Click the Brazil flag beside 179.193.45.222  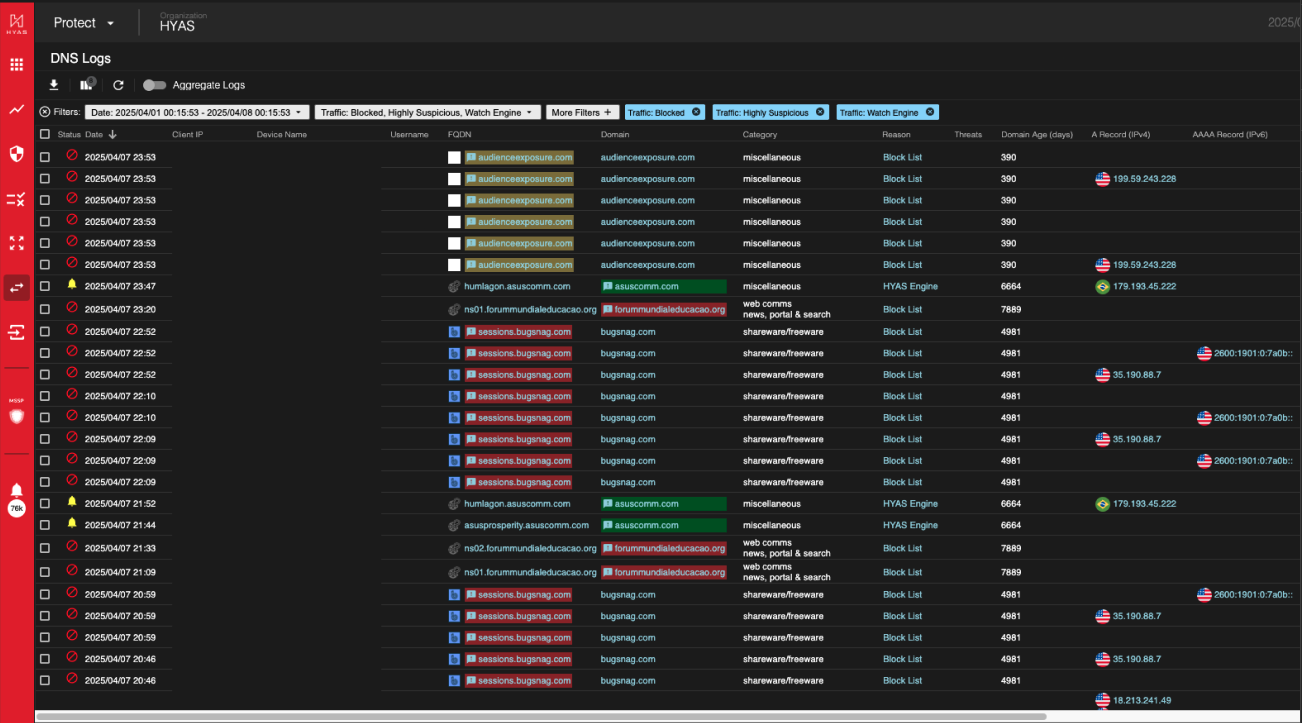click(1102, 285)
